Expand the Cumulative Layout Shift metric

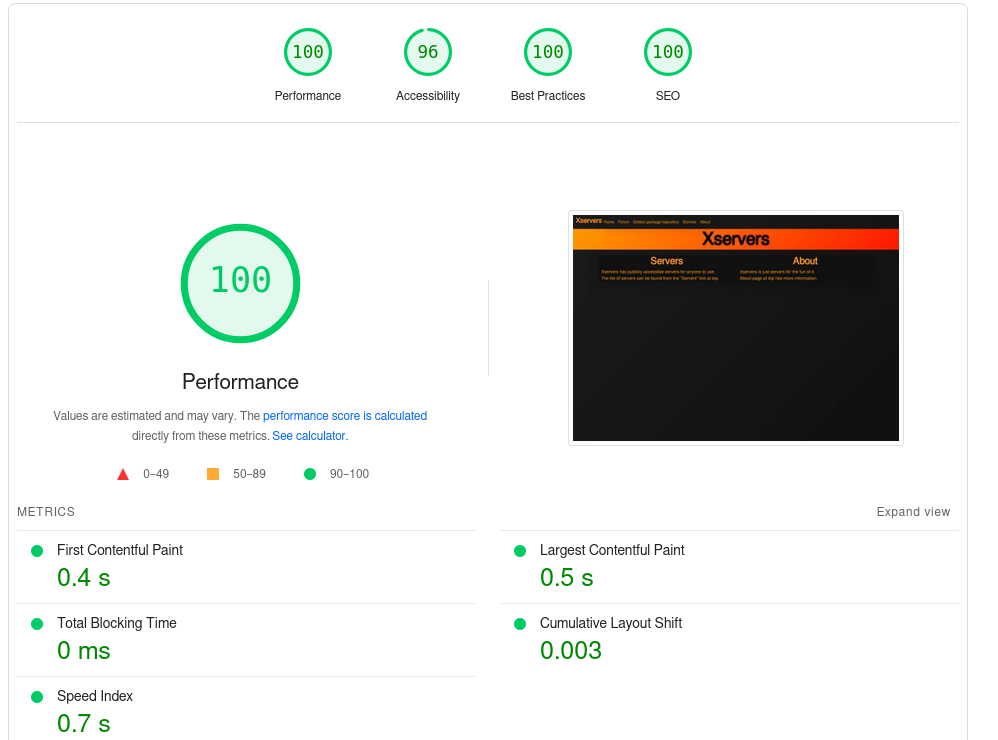pyautogui.click(x=610, y=623)
